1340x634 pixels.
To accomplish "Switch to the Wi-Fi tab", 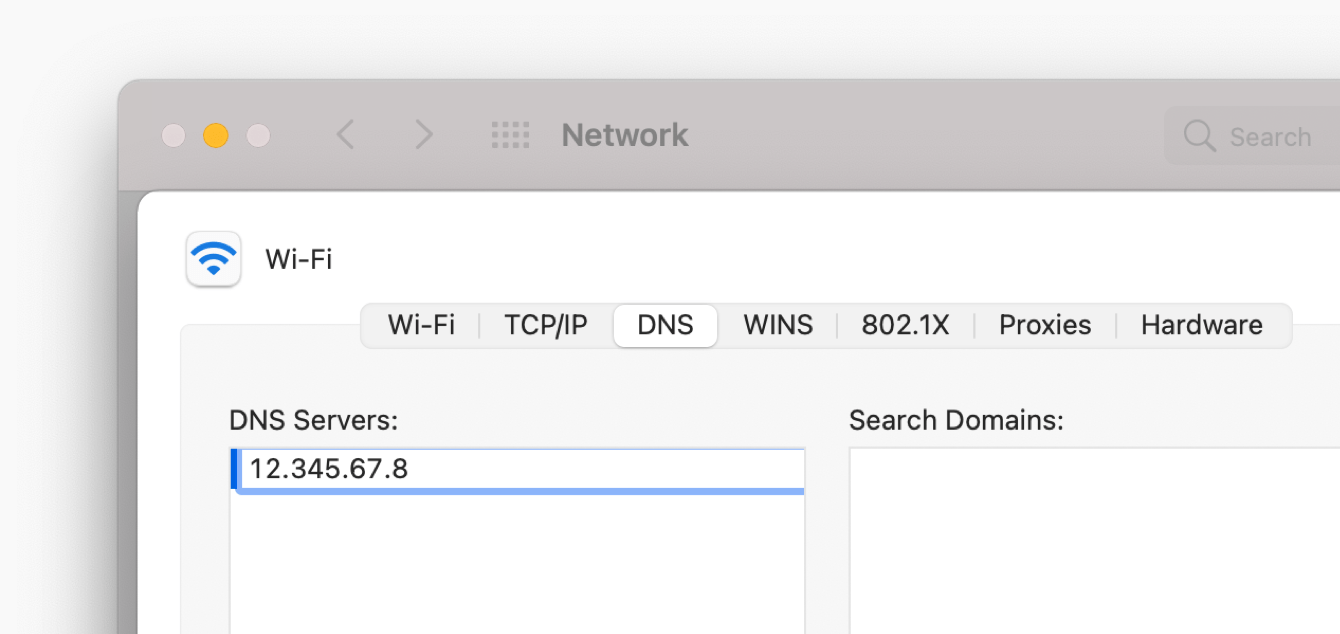I will (421, 325).
